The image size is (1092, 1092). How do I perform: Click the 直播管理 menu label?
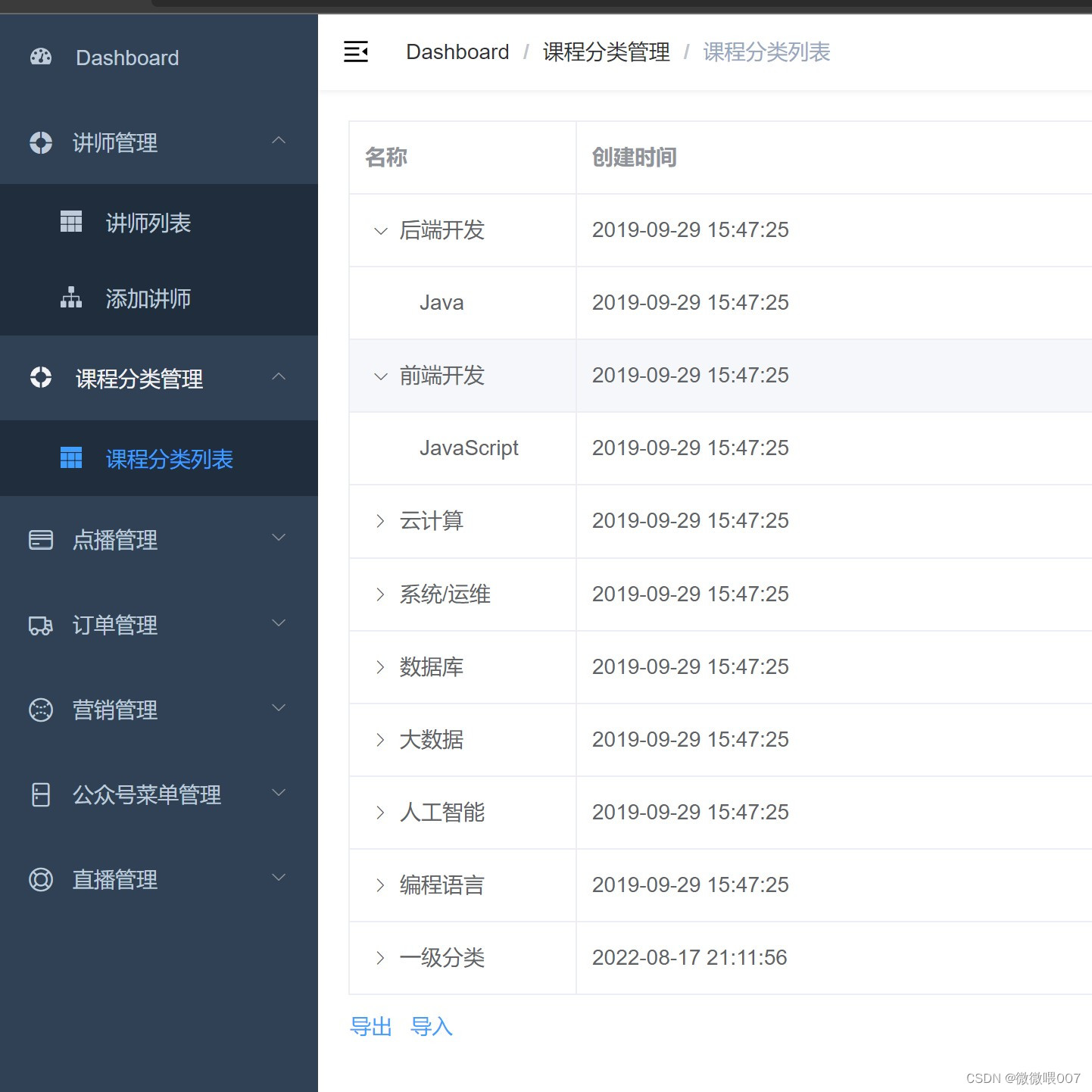pos(115,880)
